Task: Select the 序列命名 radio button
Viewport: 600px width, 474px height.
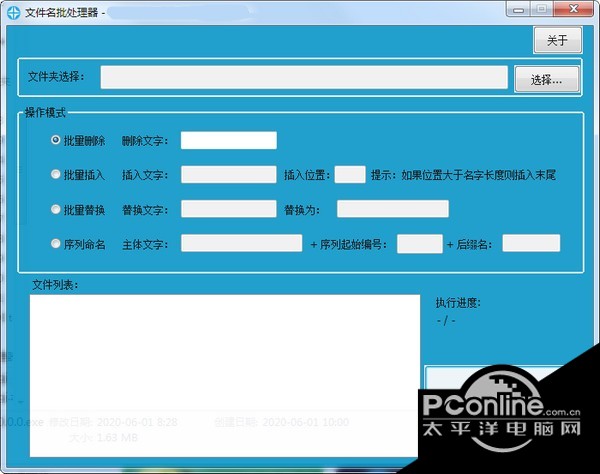Action: pos(56,244)
